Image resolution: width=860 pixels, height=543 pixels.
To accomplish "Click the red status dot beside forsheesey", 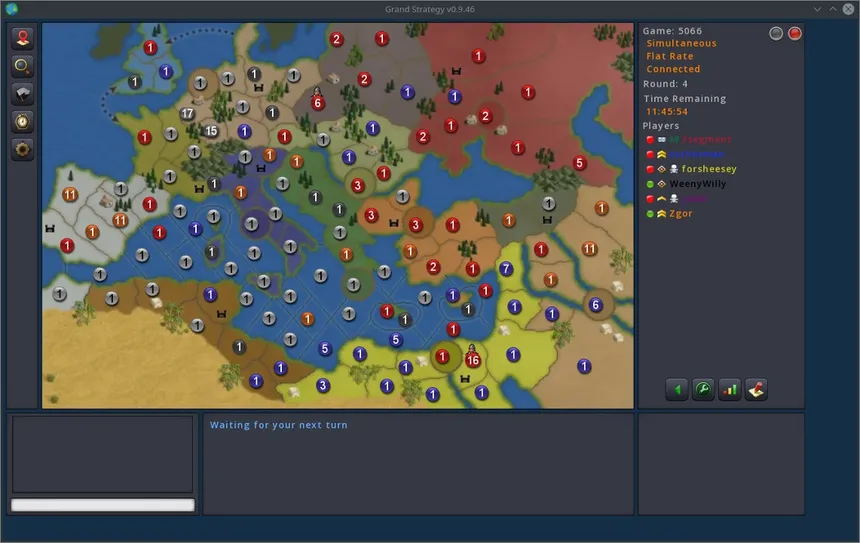I will [650, 169].
